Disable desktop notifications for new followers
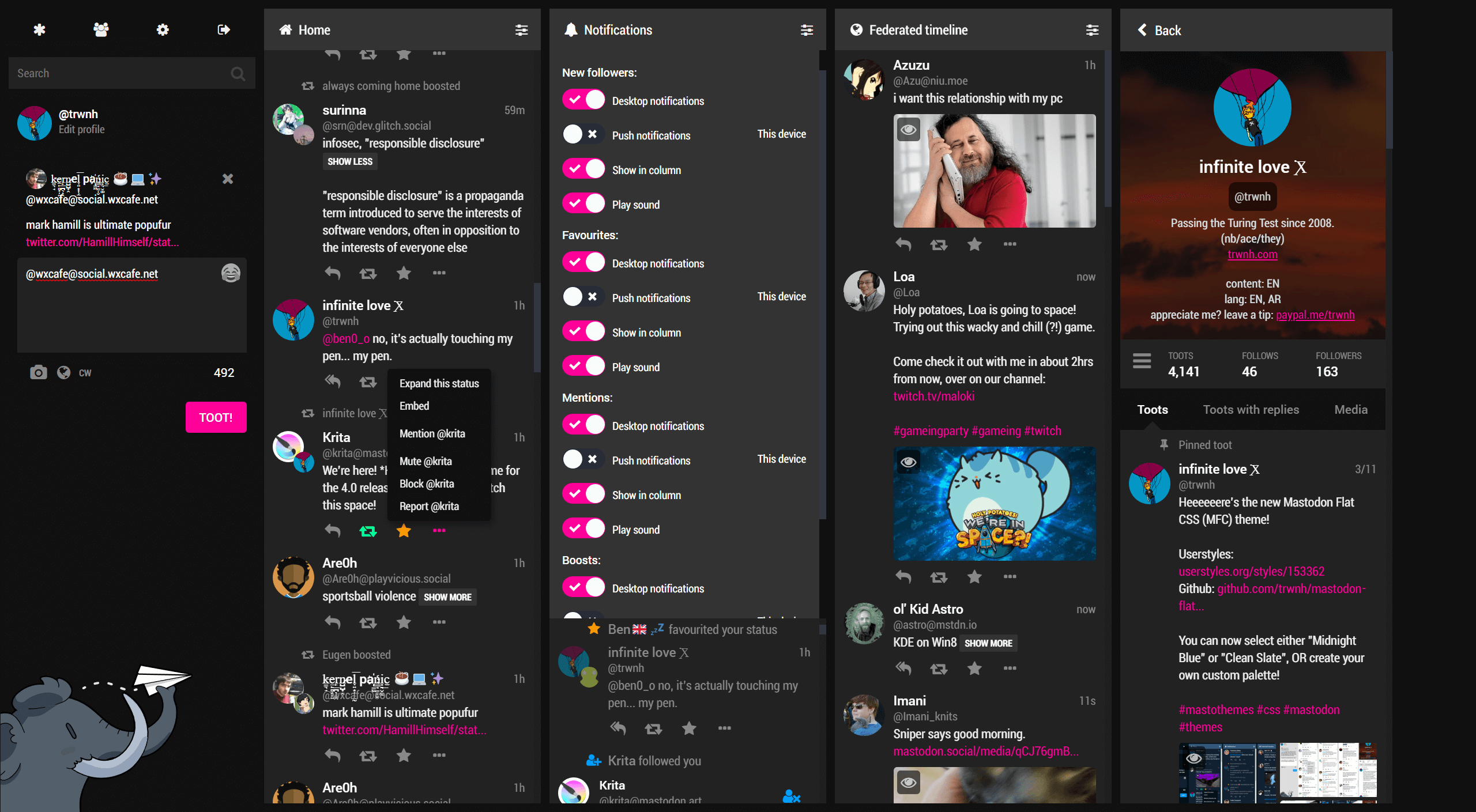The width and height of the screenshot is (1476, 812). [x=583, y=100]
